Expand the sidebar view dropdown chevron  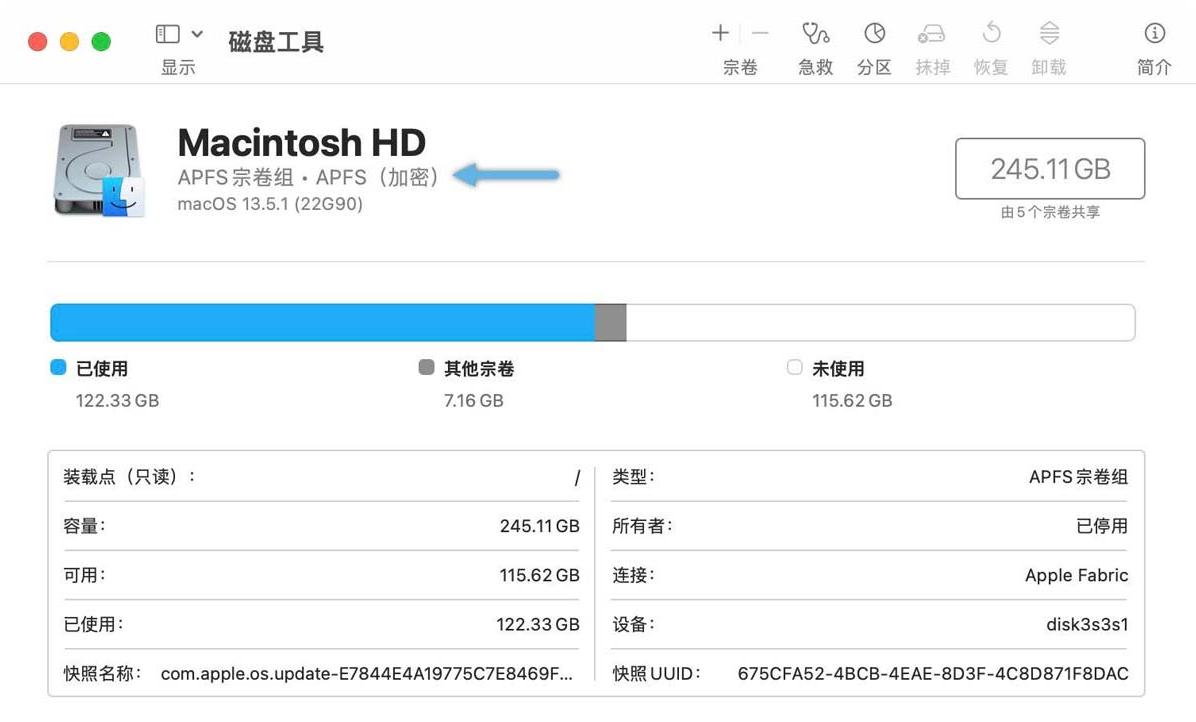click(x=197, y=34)
